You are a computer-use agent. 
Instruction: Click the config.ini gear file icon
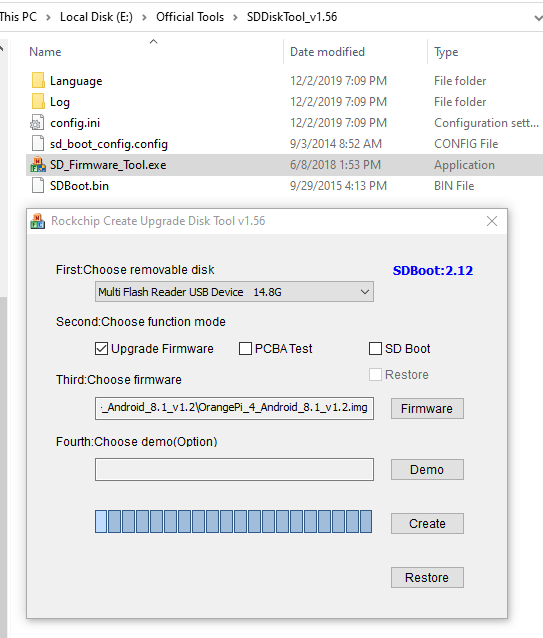pyautogui.click(x=37, y=123)
